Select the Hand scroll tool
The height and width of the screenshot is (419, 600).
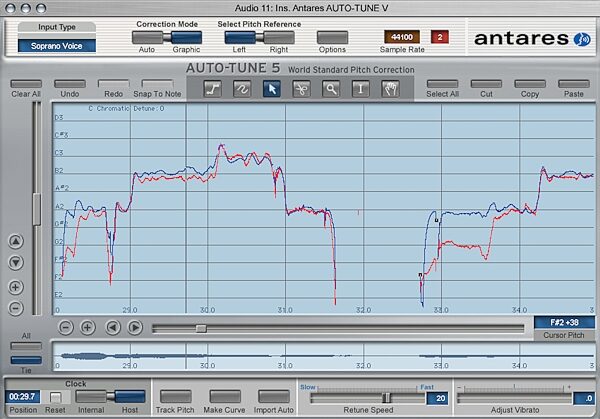click(x=390, y=89)
